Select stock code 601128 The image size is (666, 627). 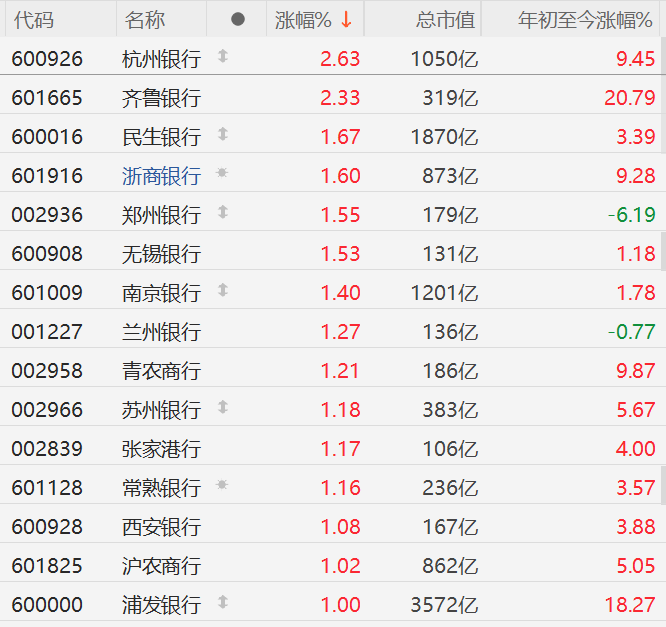(47, 488)
